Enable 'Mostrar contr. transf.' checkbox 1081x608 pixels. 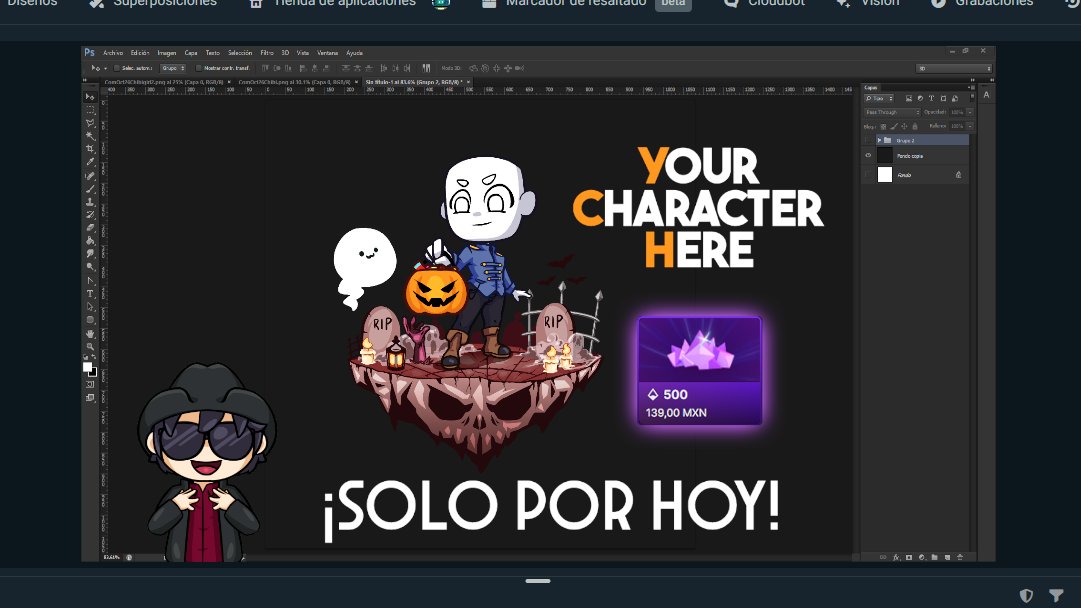point(199,68)
